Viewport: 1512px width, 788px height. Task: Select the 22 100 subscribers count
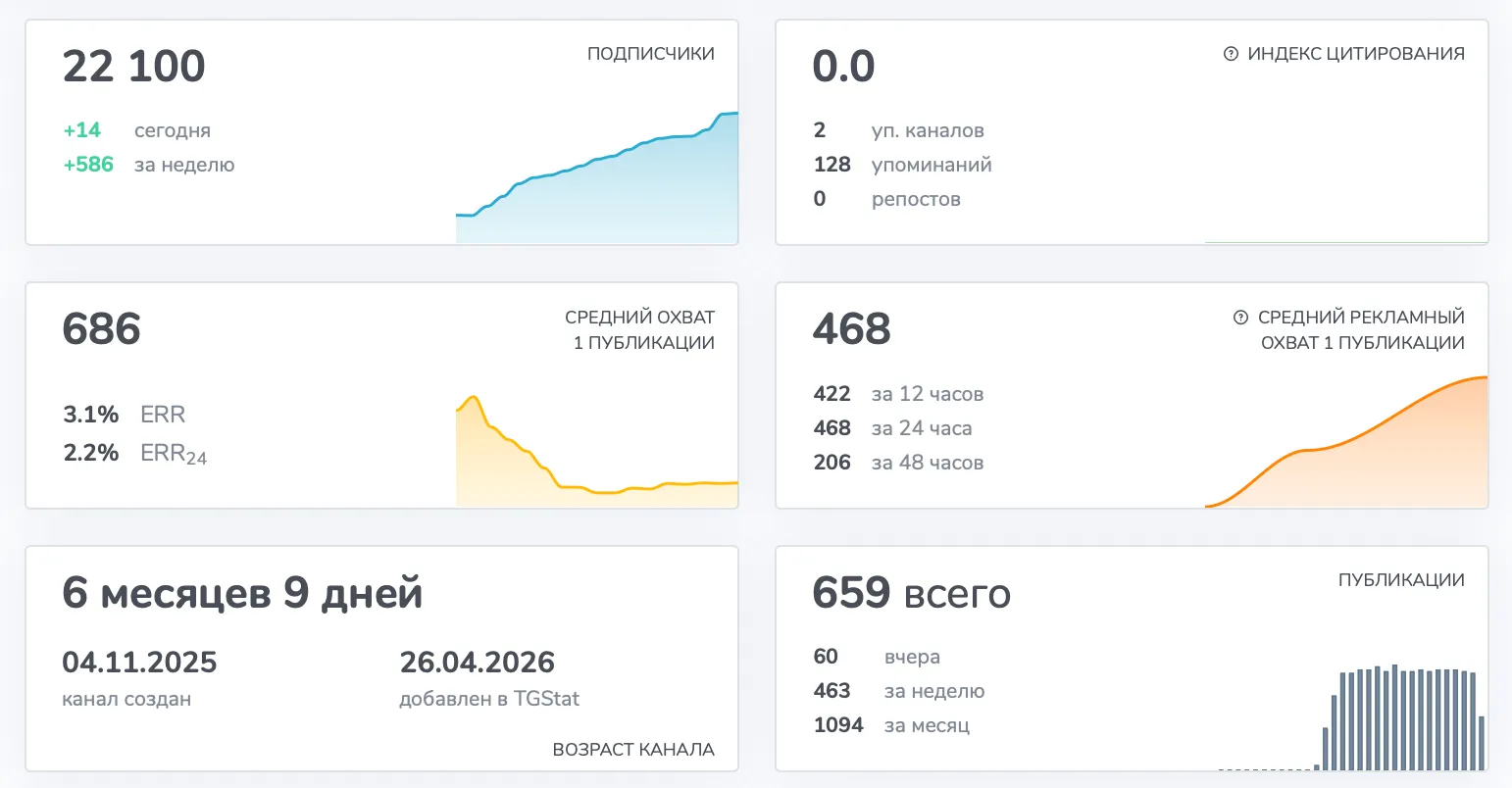(134, 67)
